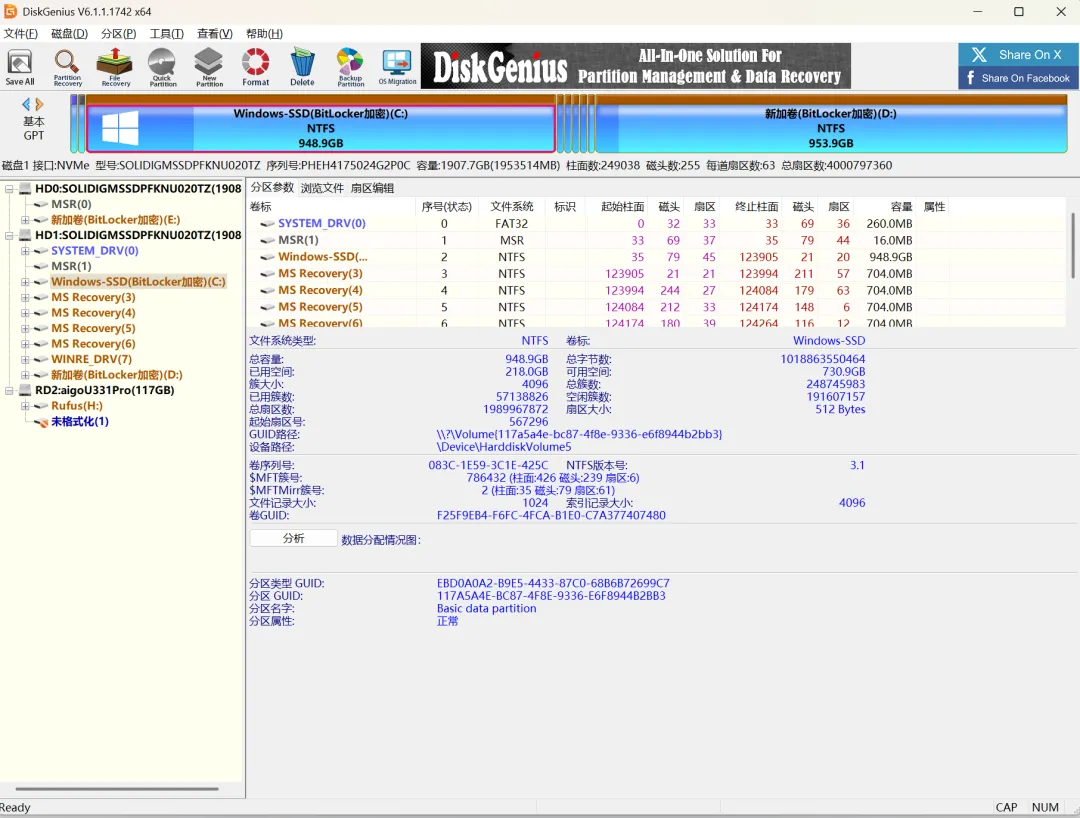1080x818 pixels.
Task: Click 文件系统 column header
Action: click(512, 207)
